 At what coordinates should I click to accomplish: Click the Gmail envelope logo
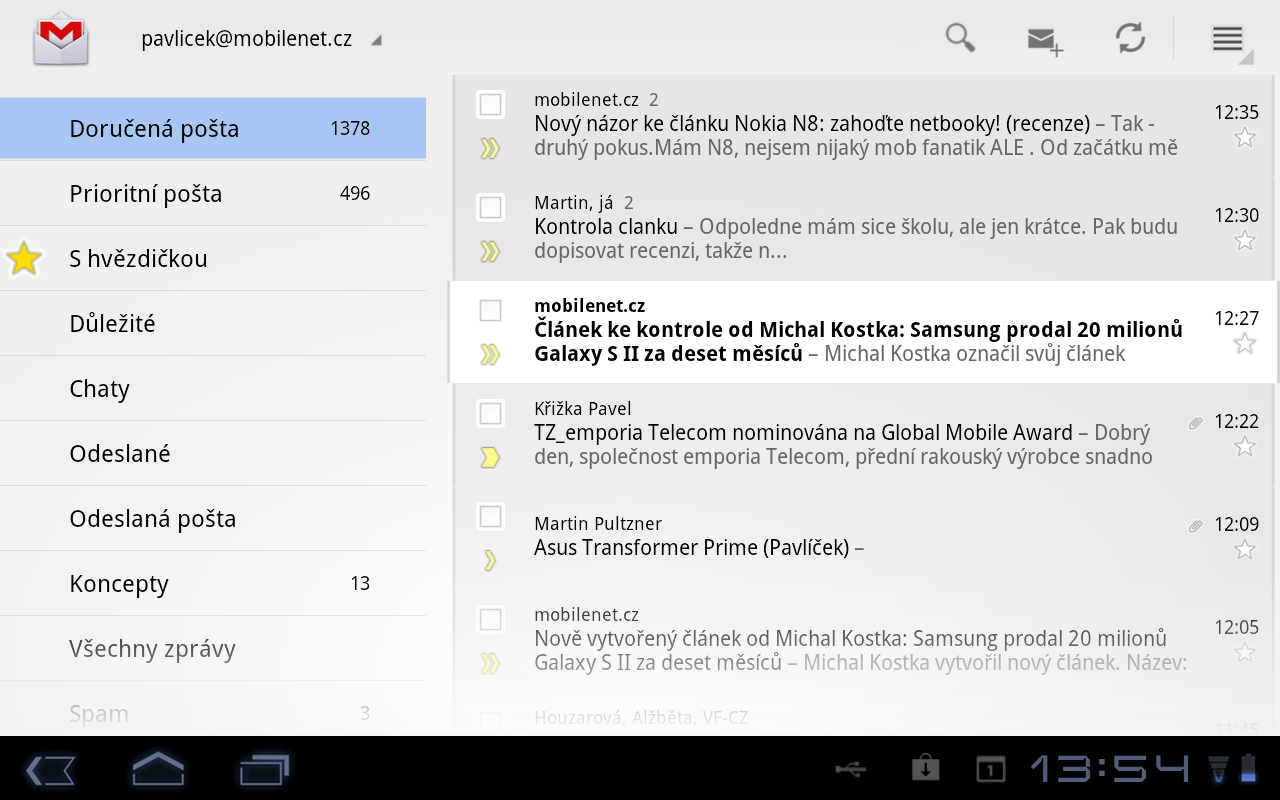point(58,38)
